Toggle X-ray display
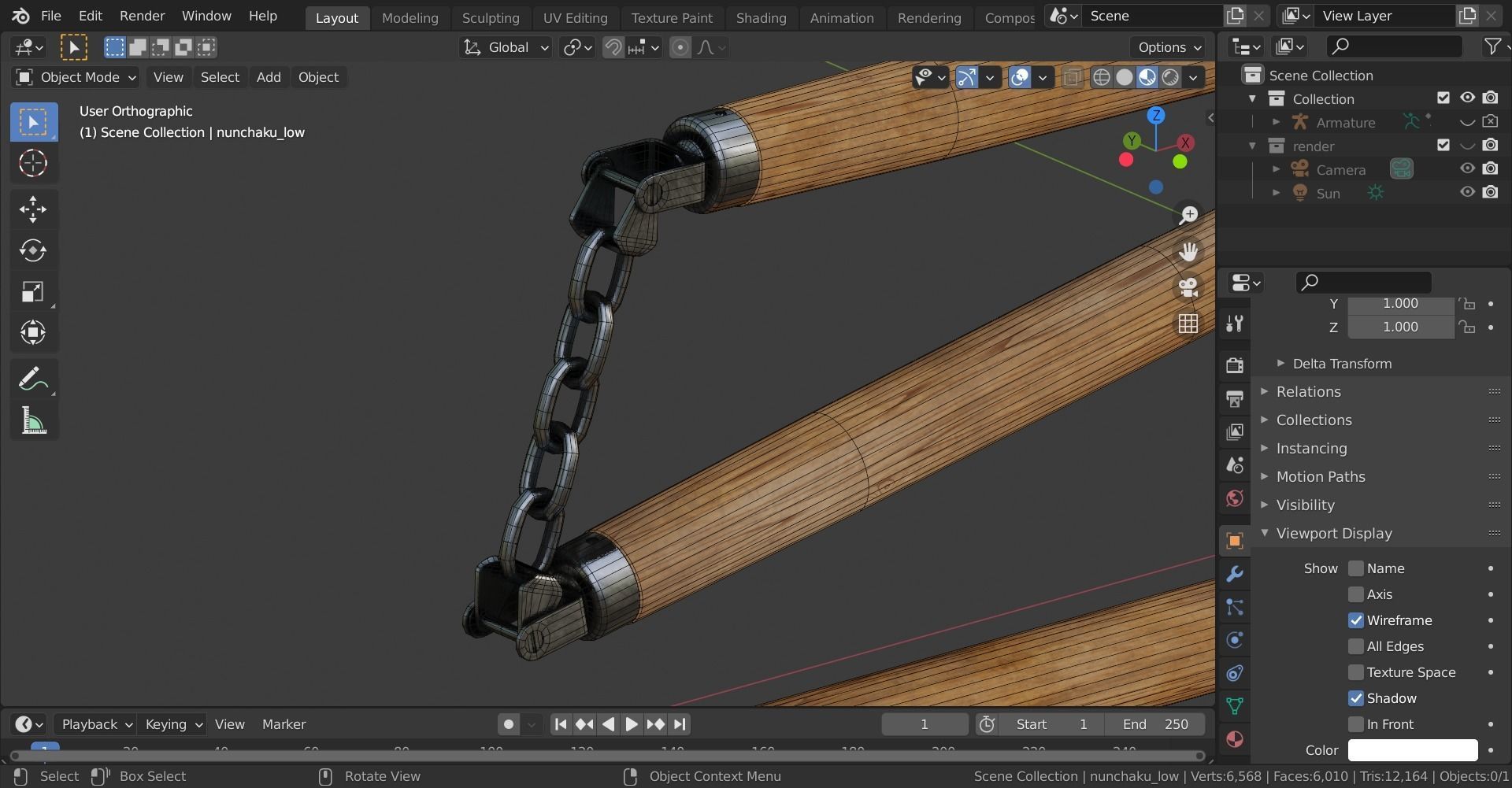Screen dimensions: 1512x788 coord(1072,77)
